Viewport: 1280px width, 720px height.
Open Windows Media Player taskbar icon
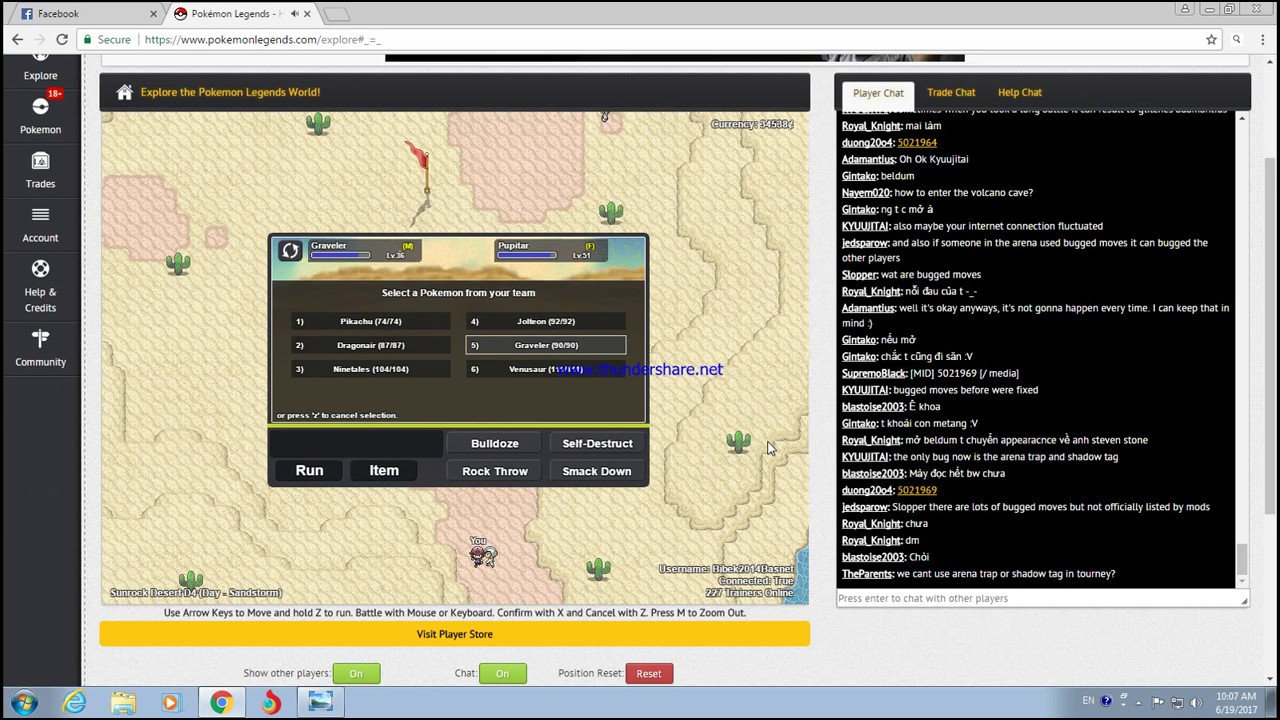[171, 703]
